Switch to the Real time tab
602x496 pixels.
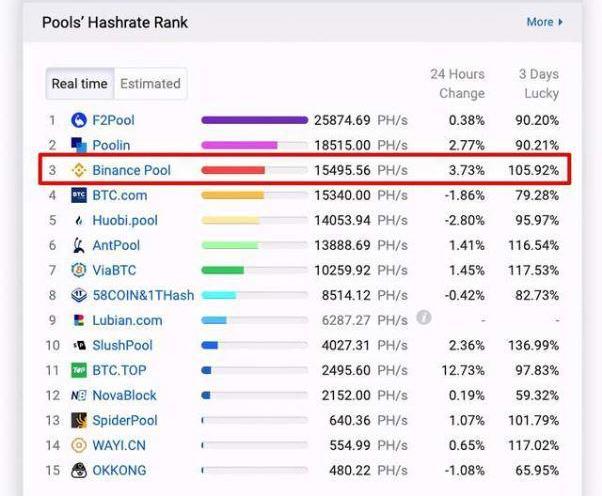coord(80,84)
